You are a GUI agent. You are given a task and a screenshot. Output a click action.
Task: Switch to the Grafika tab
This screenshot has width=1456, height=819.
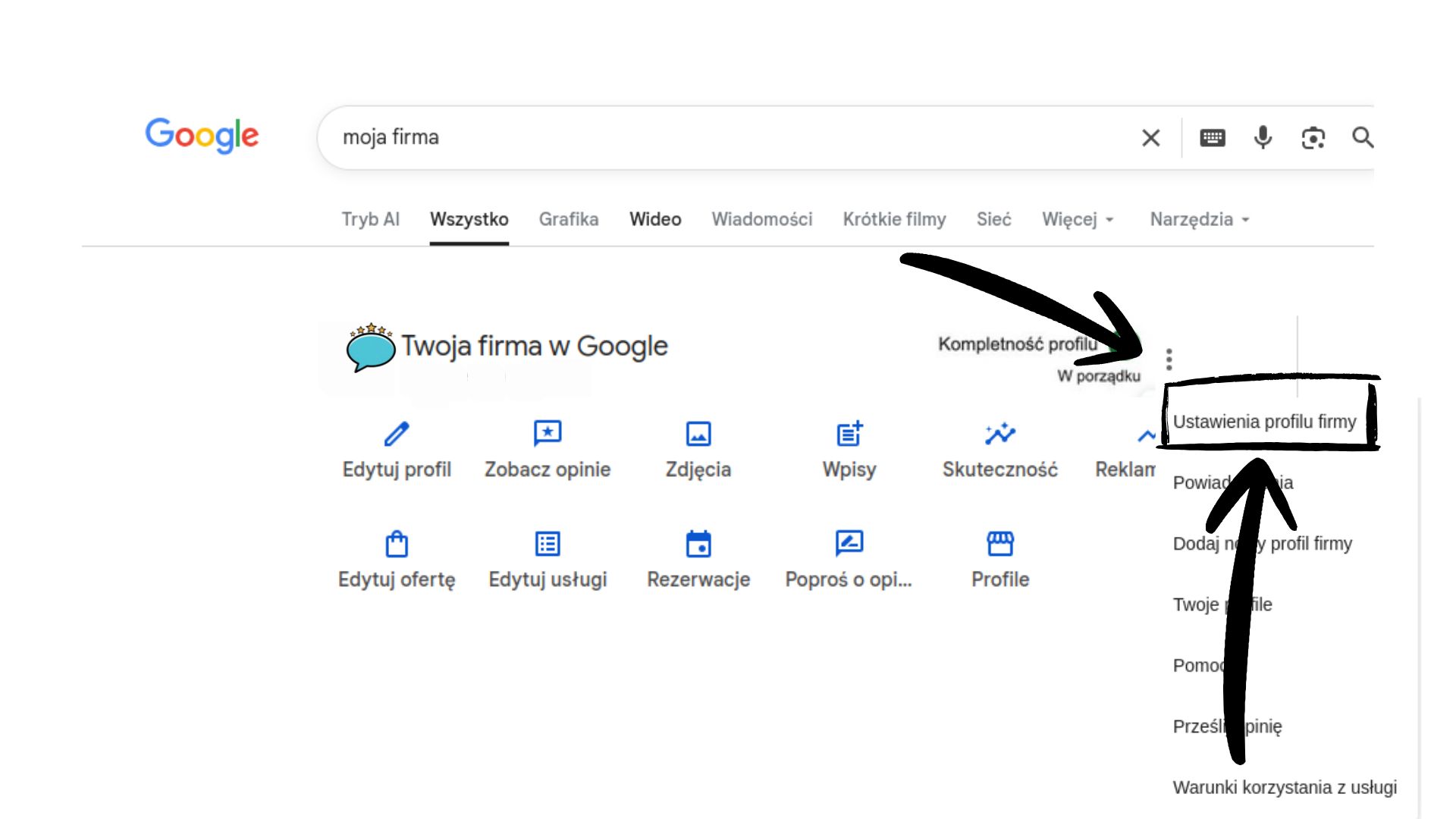(569, 219)
